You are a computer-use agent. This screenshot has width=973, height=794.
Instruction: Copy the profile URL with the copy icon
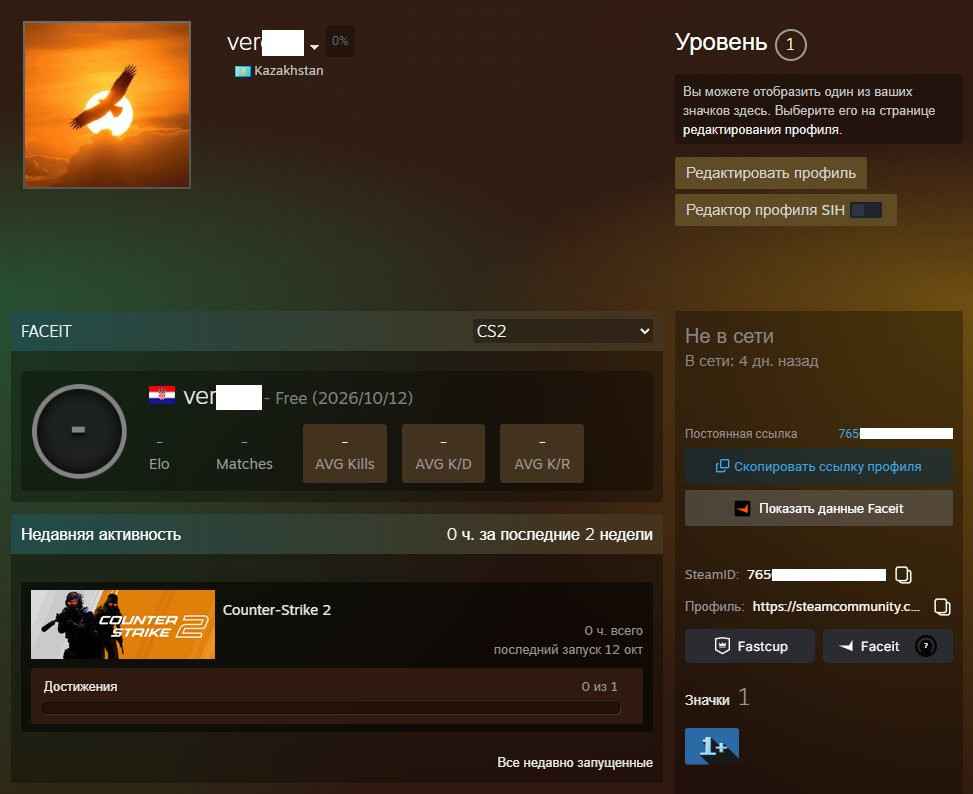[x=942, y=607]
